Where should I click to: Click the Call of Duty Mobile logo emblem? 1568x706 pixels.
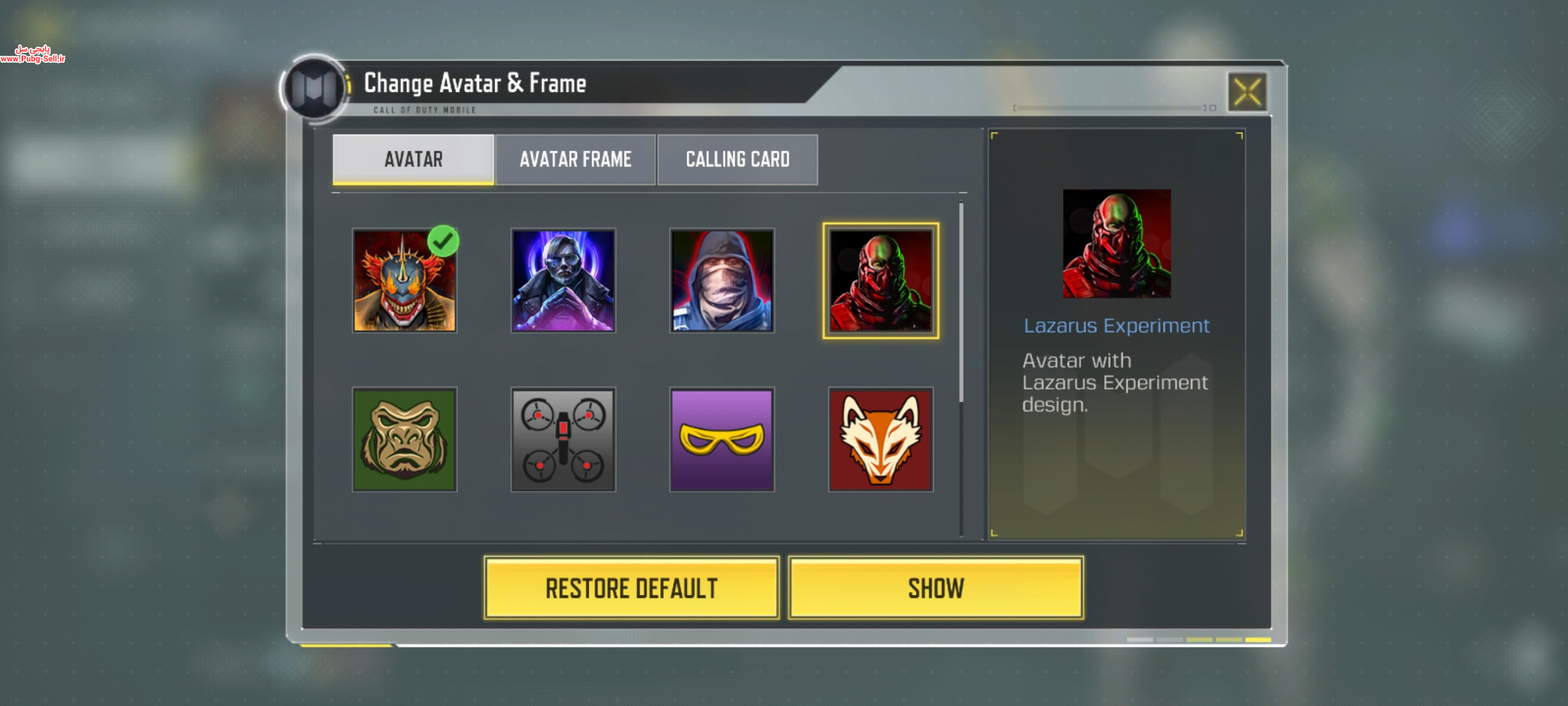pos(314,88)
